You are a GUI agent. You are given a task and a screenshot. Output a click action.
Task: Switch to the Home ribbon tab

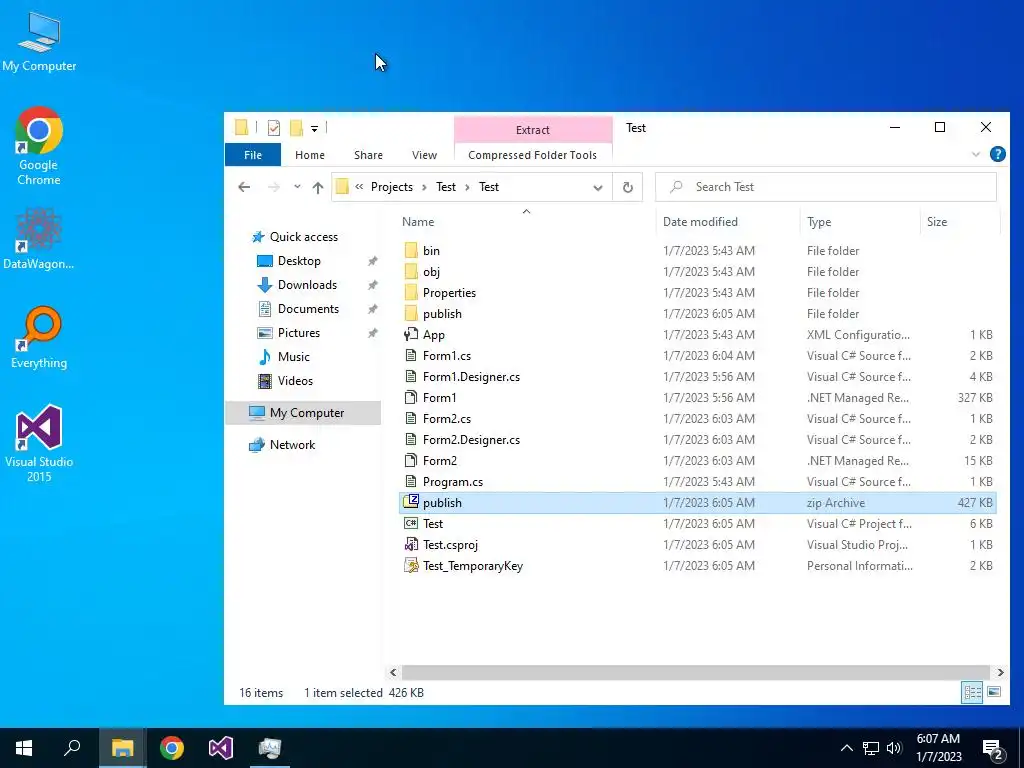tap(310, 155)
